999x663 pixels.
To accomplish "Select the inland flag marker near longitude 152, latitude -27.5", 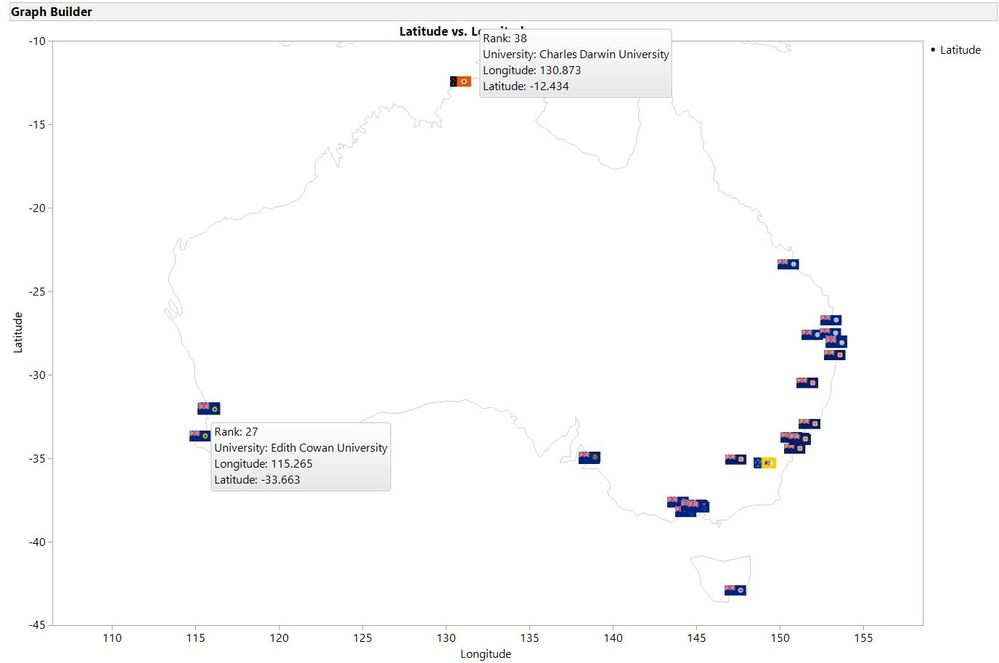I will click(x=811, y=334).
